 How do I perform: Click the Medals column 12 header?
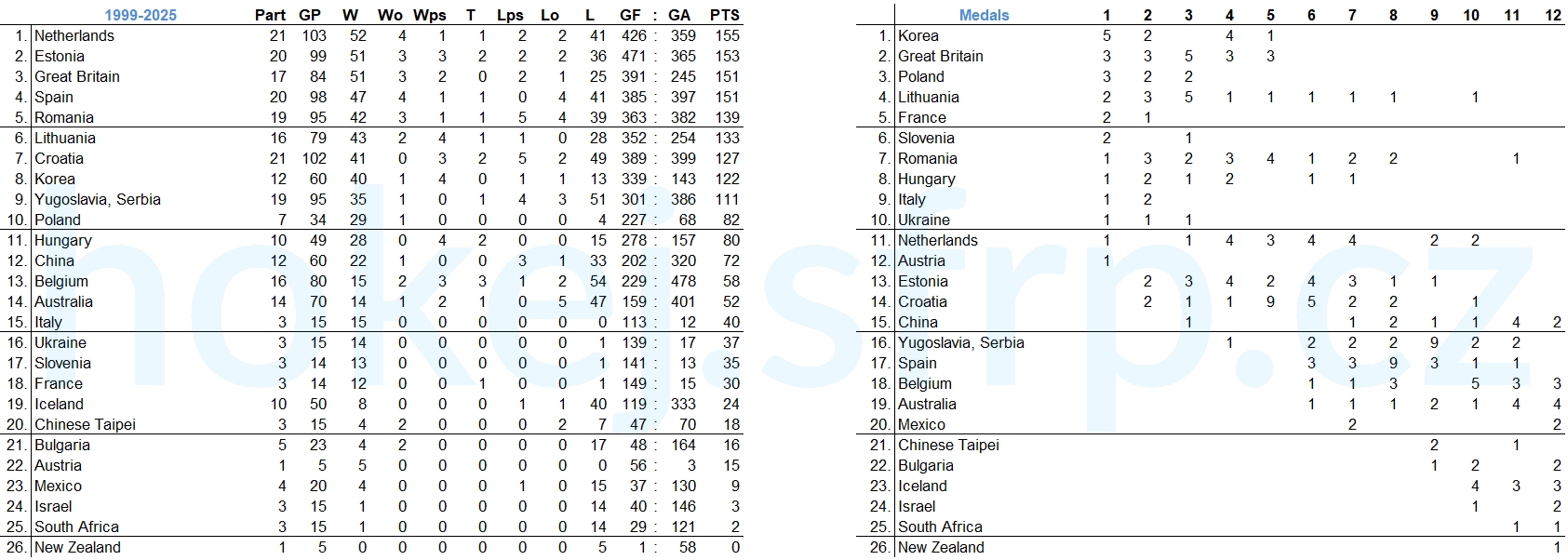pos(1553,15)
